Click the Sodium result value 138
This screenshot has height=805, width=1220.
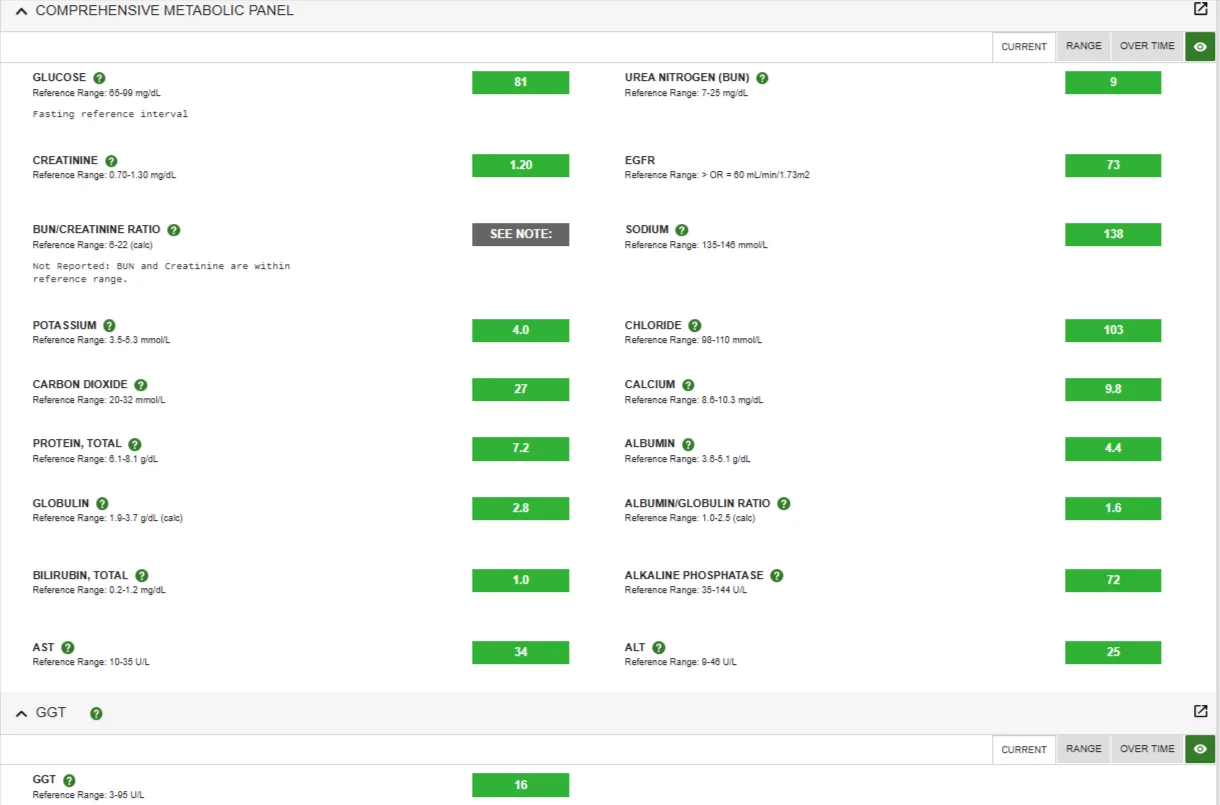(1113, 234)
